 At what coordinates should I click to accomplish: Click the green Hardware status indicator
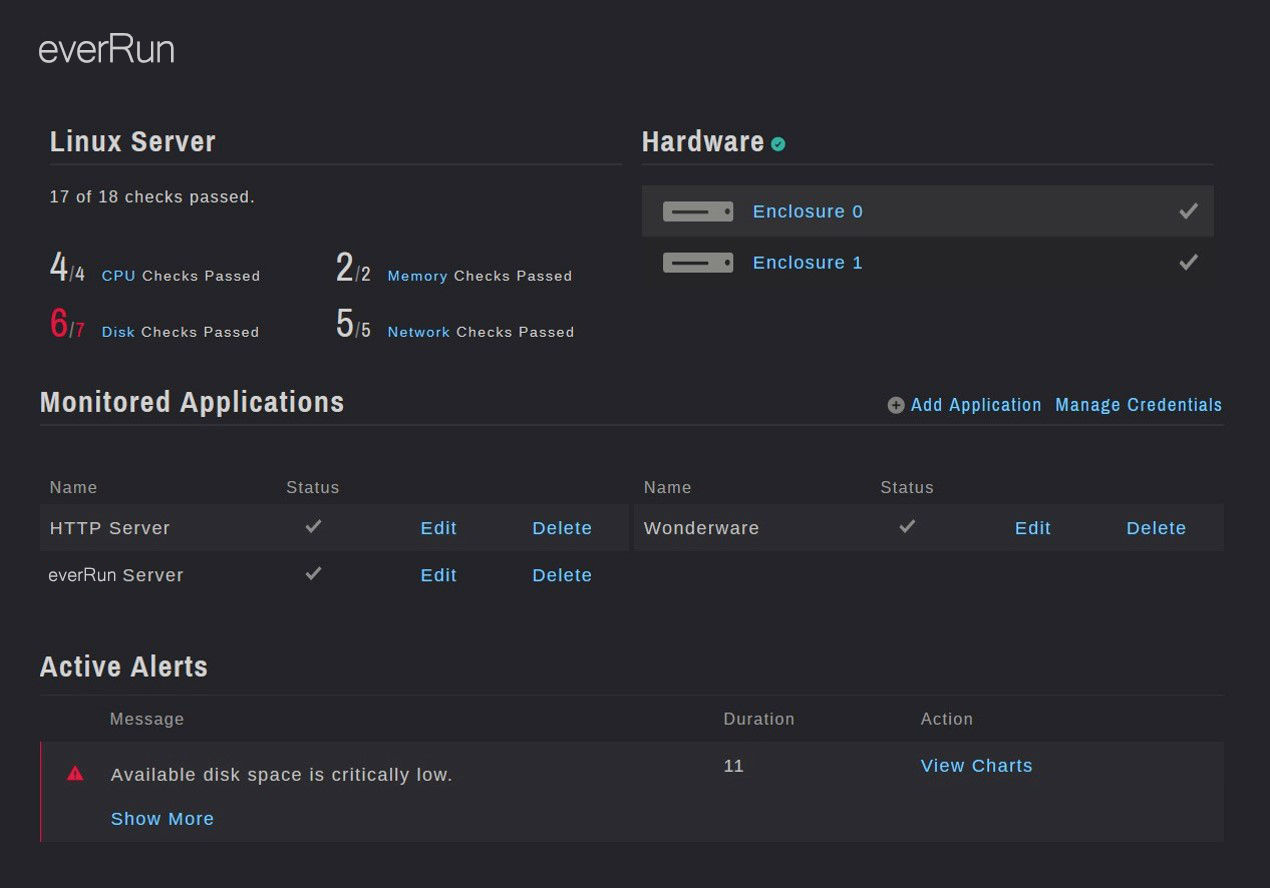coord(778,144)
